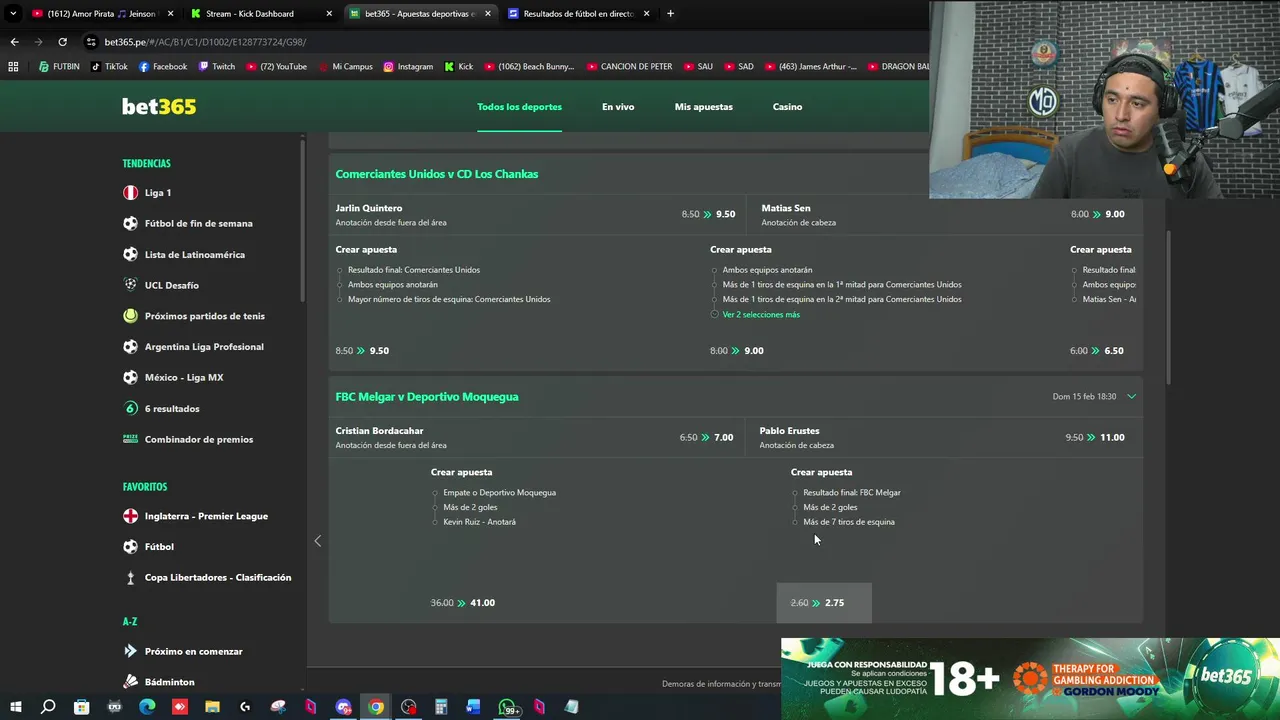
Task: Click the 6 resultados icon
Action: 130,408
